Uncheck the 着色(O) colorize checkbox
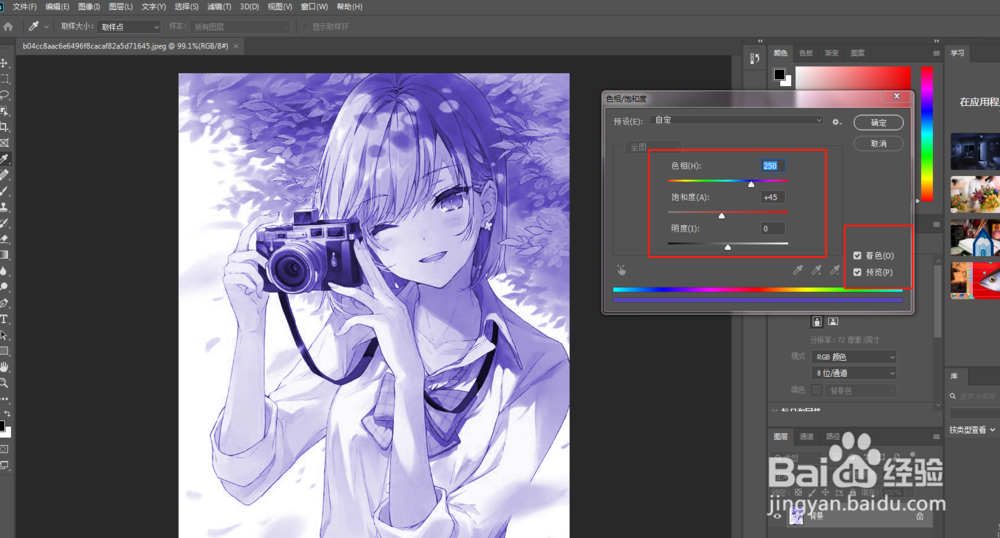The image size is (1000, 538). [857, 256]
